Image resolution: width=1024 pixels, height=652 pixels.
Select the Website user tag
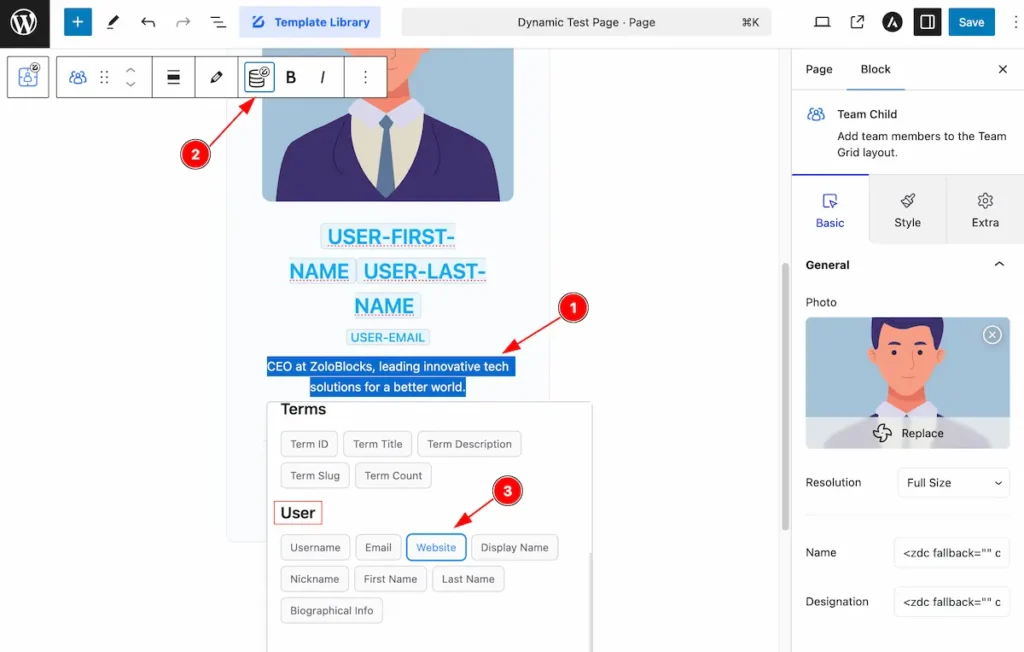point(436,547)
